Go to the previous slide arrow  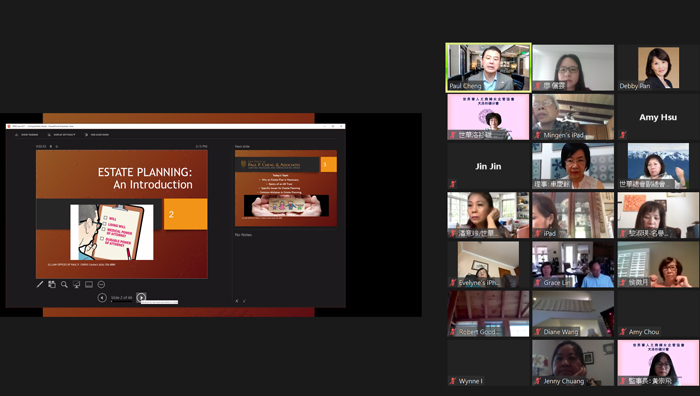102,297
